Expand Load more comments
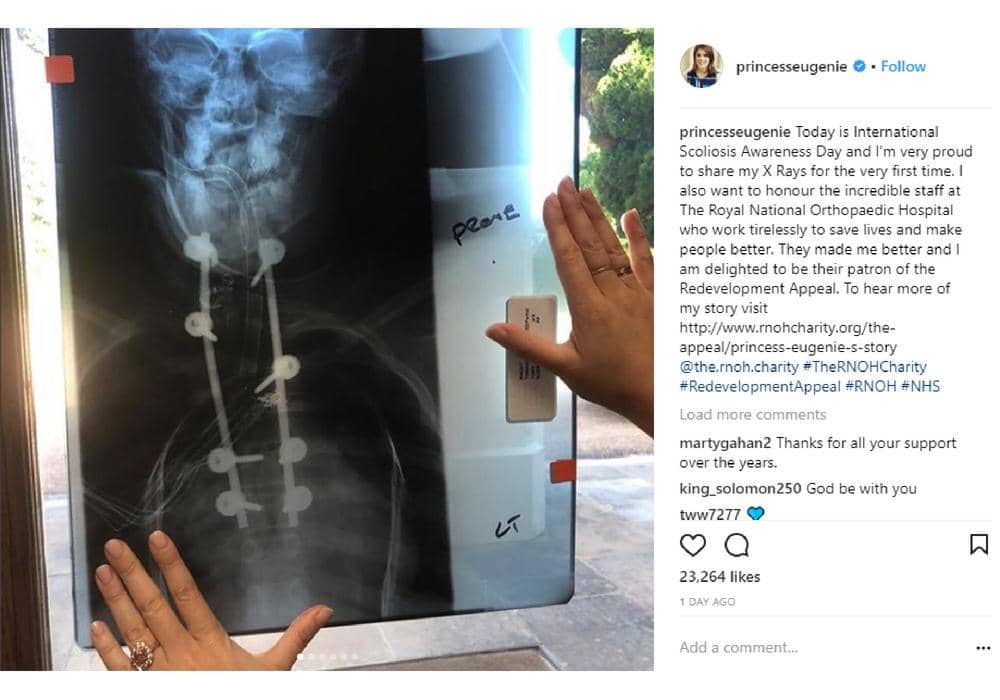Image resolution: width=1000 pixels, height=700 pixels. (x=753, y=414)
